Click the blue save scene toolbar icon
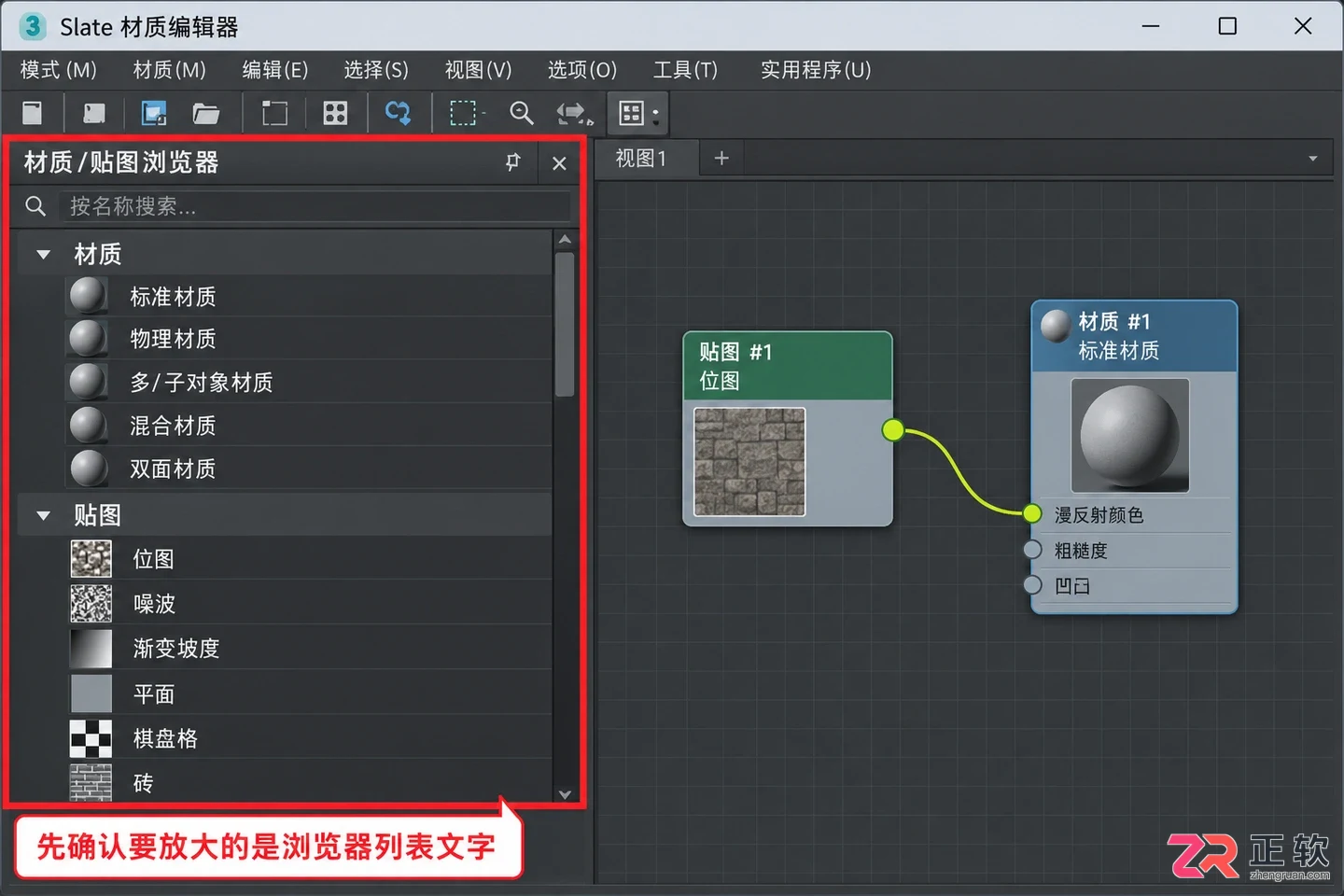1344x896 pixels. (154, 114)
